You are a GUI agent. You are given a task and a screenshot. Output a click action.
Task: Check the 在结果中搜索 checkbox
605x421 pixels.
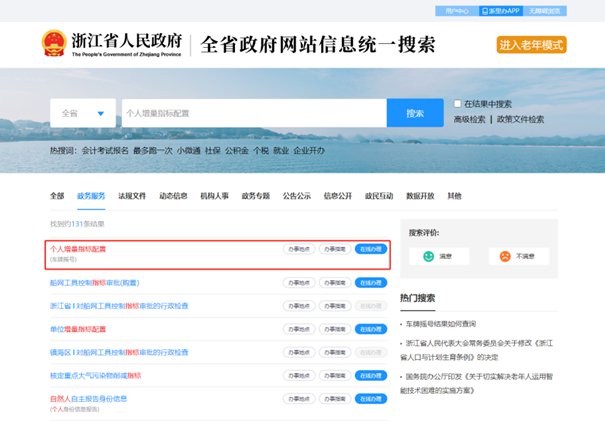coord(458,103)
